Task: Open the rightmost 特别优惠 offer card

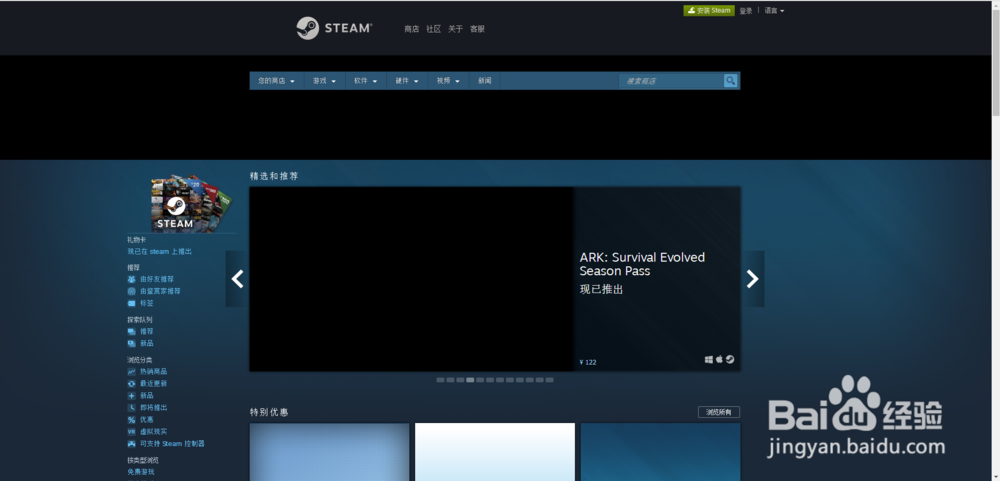Action: click(x=661, y=452)
